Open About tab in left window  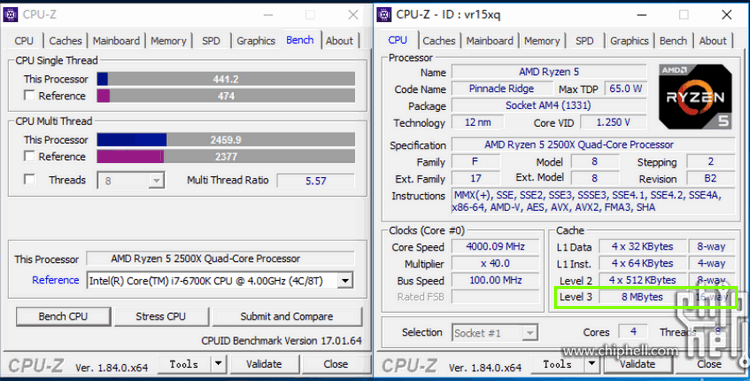(340, 41)
